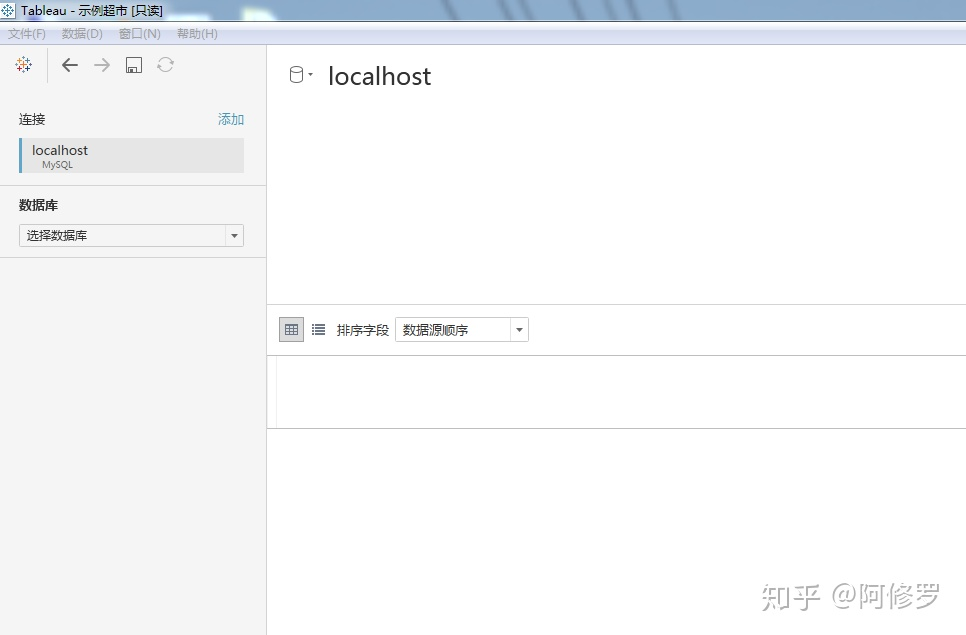Click the localhost data source name to rename it

tap(379, 75)
